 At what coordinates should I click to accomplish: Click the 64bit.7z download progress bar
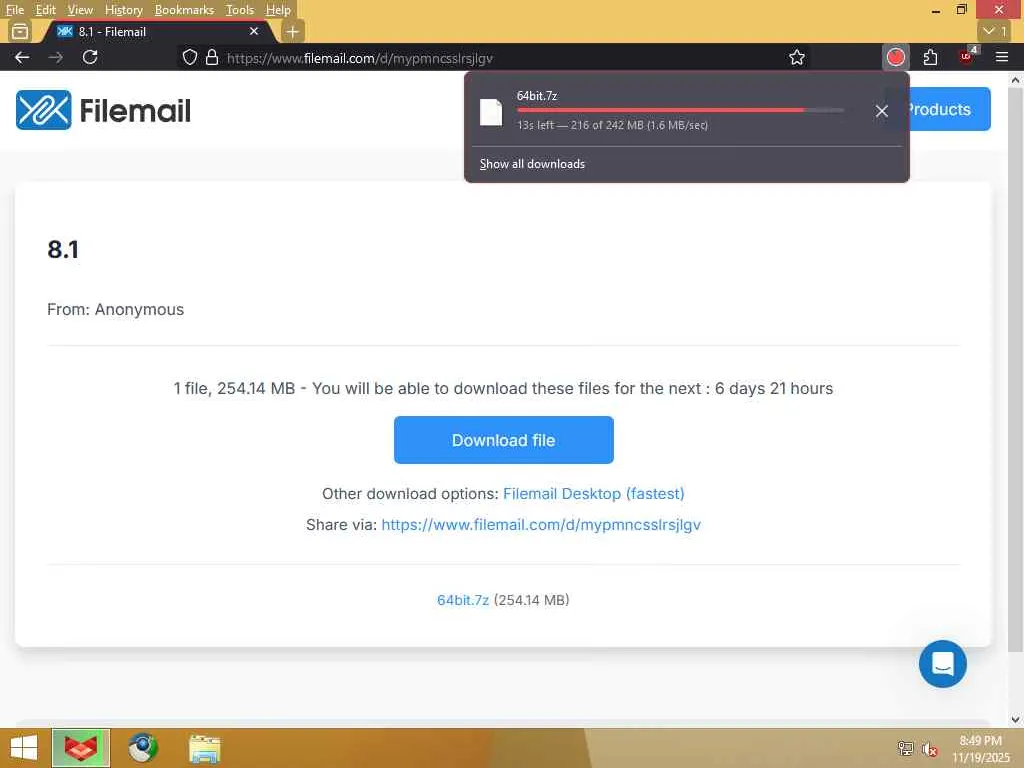click(x=680, y=110)
